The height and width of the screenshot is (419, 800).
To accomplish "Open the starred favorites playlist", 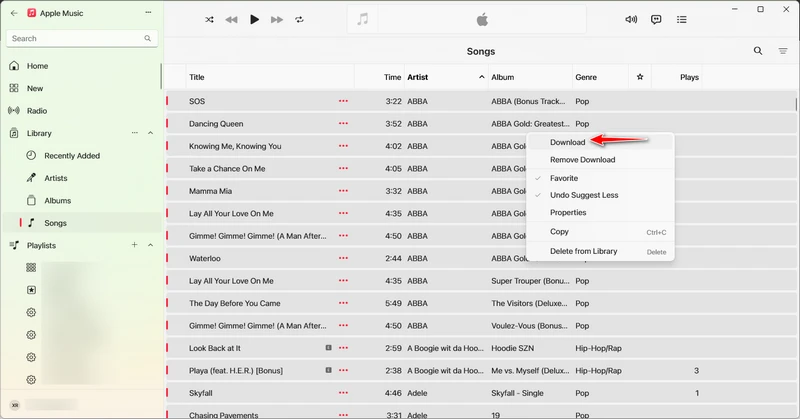I will coord(31,290).
